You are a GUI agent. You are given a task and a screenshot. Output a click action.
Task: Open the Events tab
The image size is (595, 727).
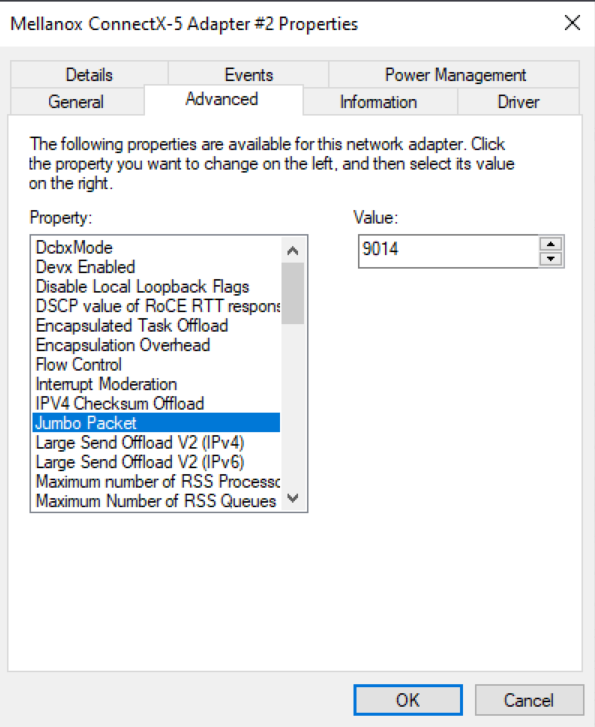[249, 75]
